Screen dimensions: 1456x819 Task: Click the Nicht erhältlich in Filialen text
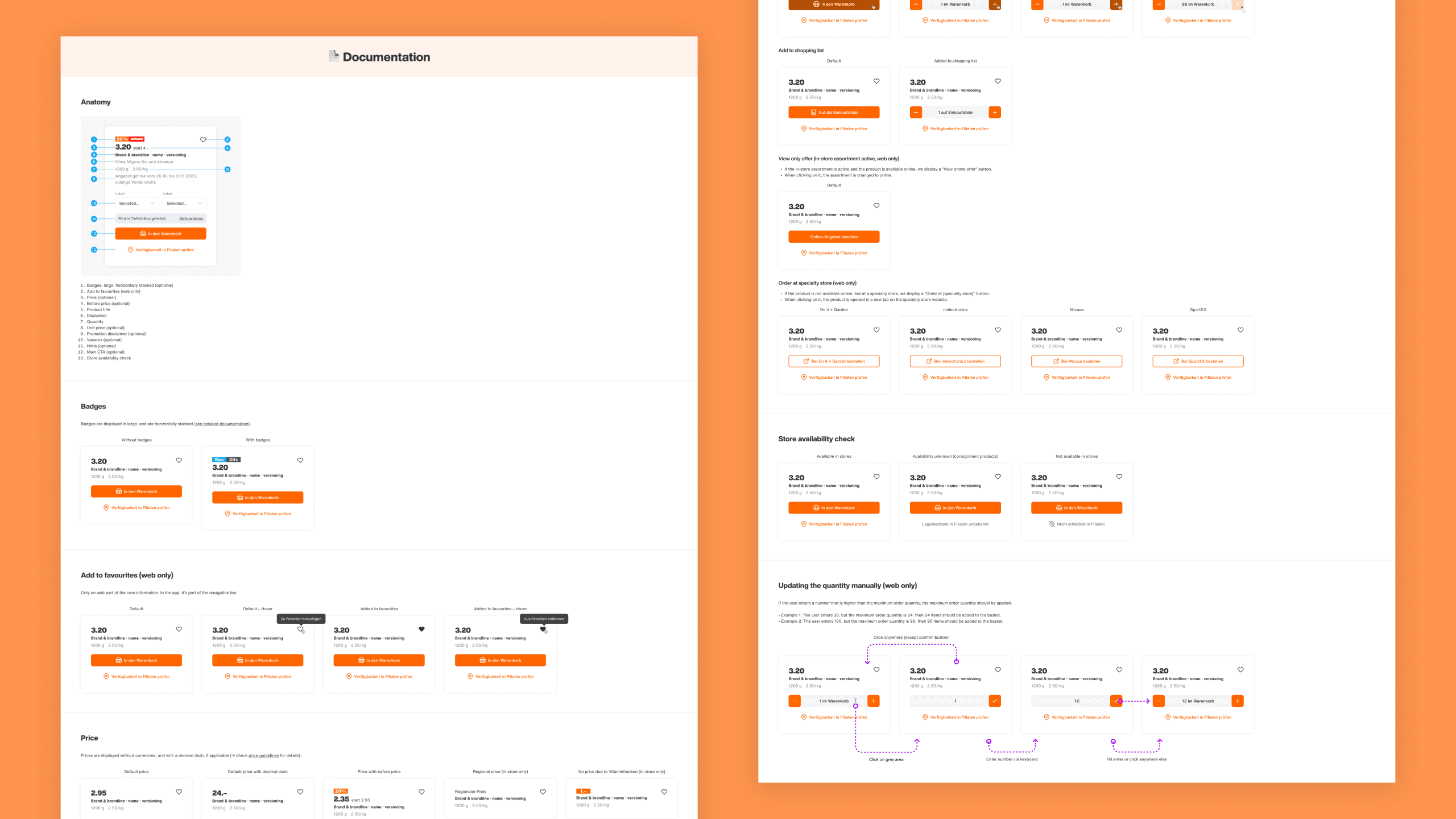[x=1080, y=524]
